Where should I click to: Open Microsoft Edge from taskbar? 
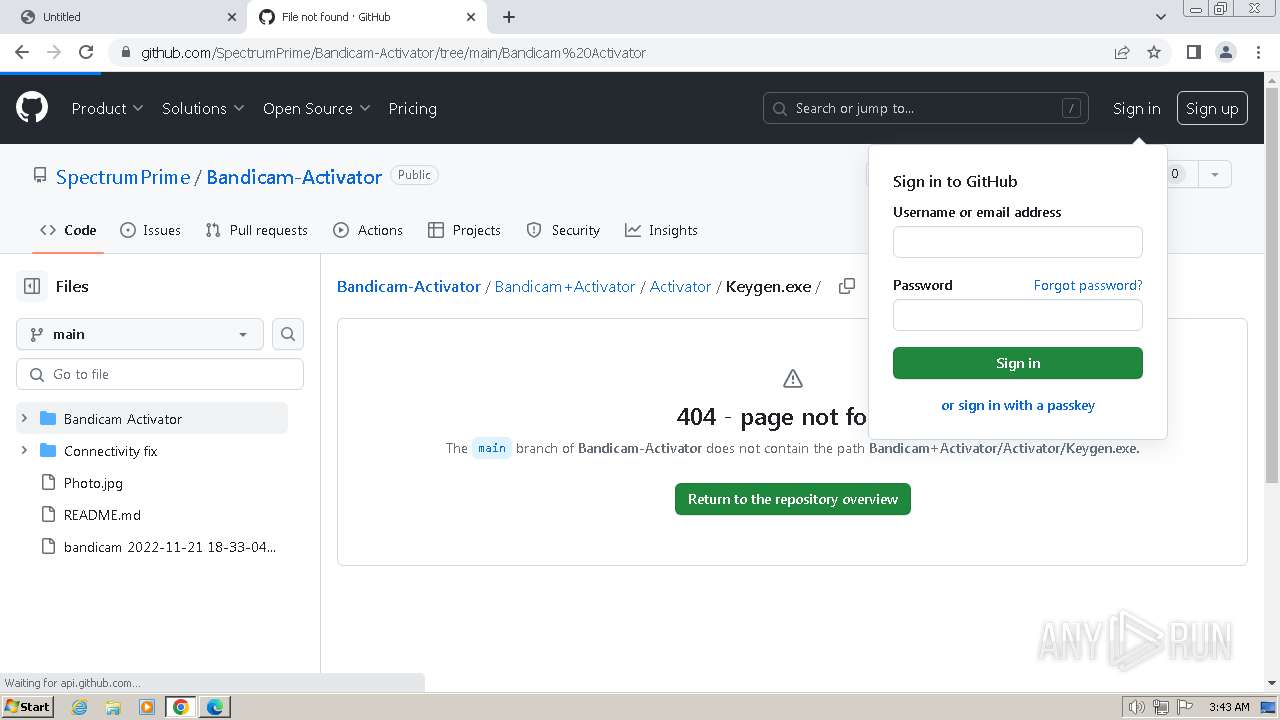215,707
